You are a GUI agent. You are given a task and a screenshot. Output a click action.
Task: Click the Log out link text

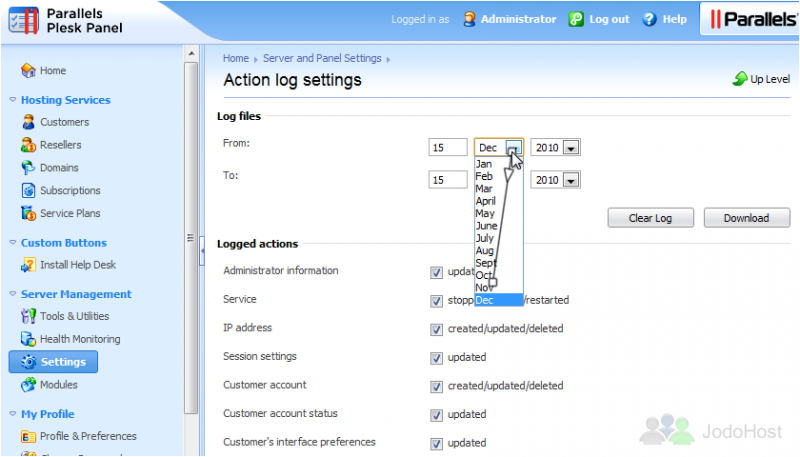[609, 19]
